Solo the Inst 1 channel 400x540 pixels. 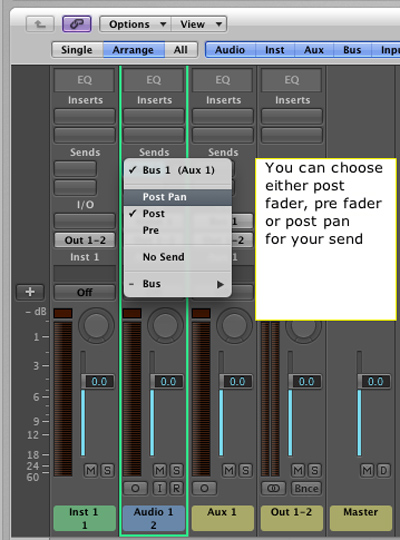[107, 470]
